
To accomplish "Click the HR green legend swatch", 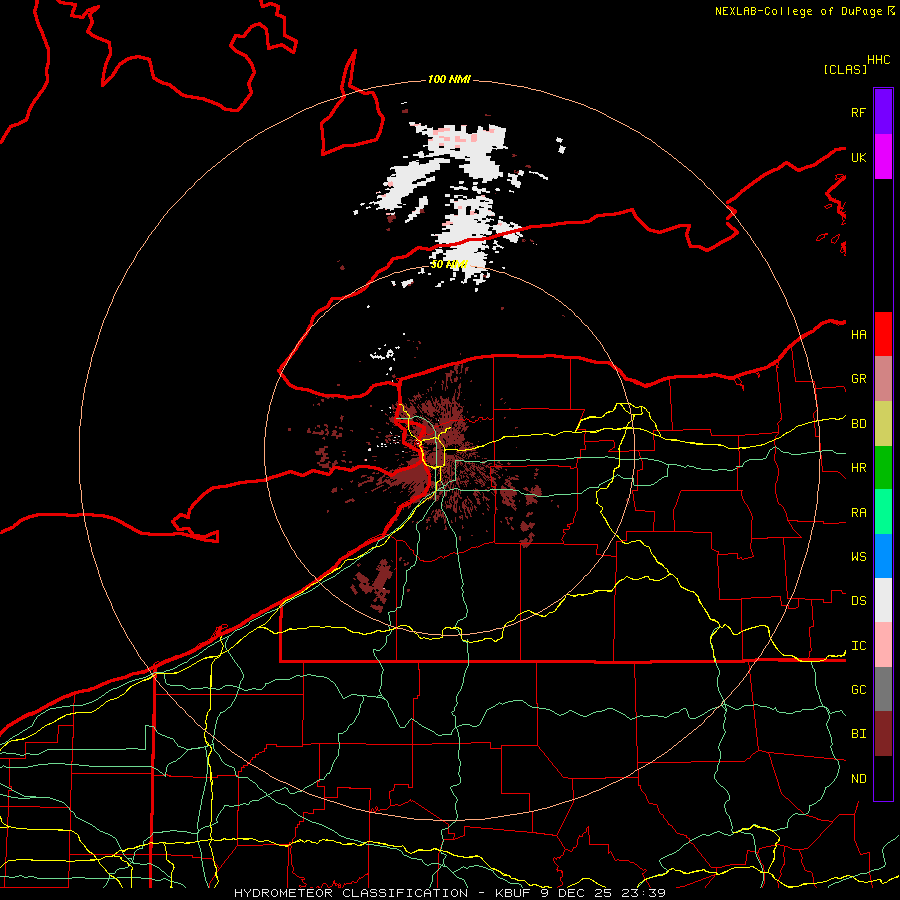I will 883,468.
